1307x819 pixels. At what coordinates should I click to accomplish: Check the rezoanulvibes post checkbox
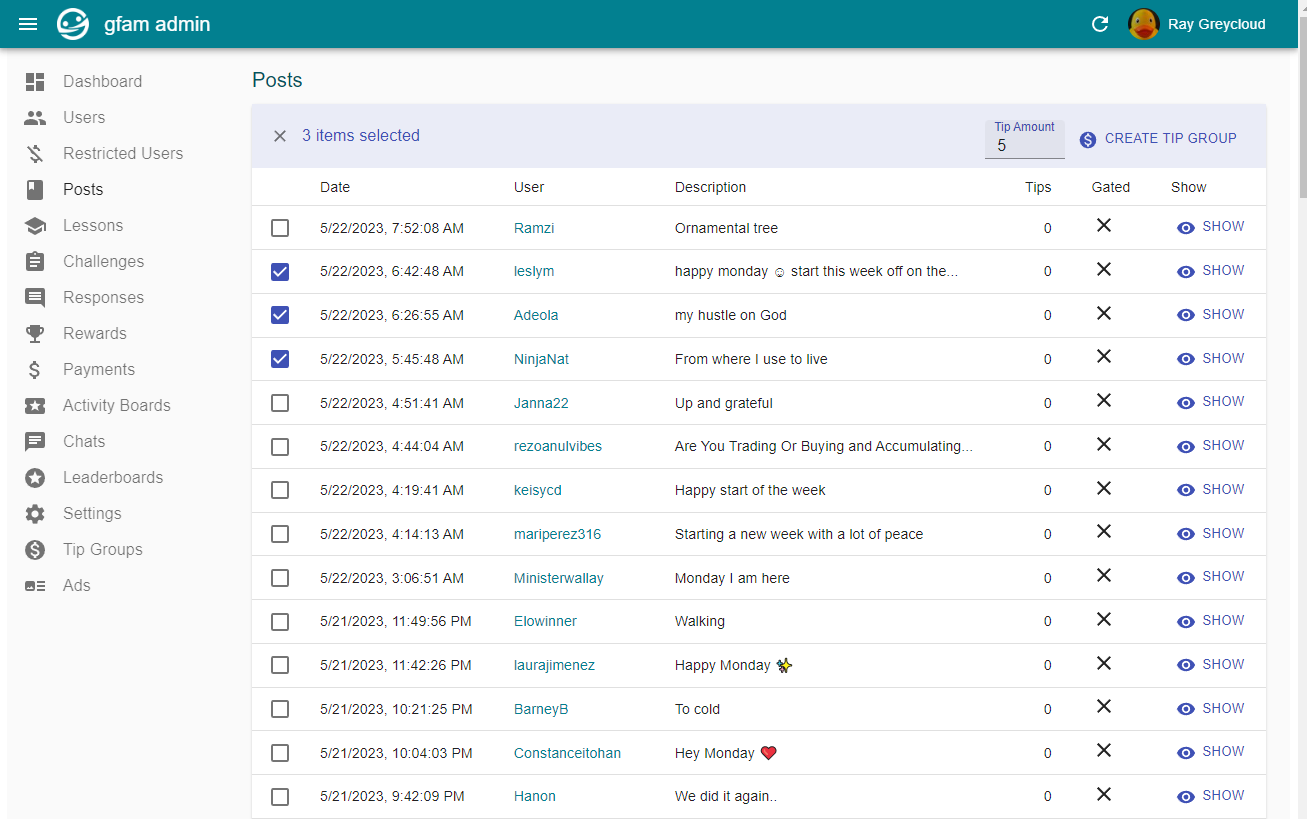pyautogui.click(x=280, y=447)
